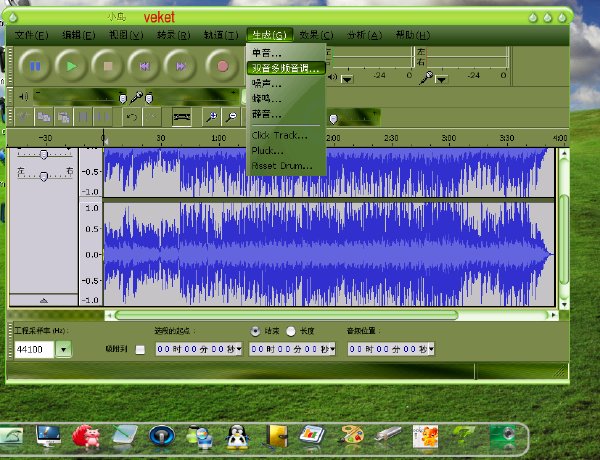Click the grayed-out Redo toolbar icon

152,117
